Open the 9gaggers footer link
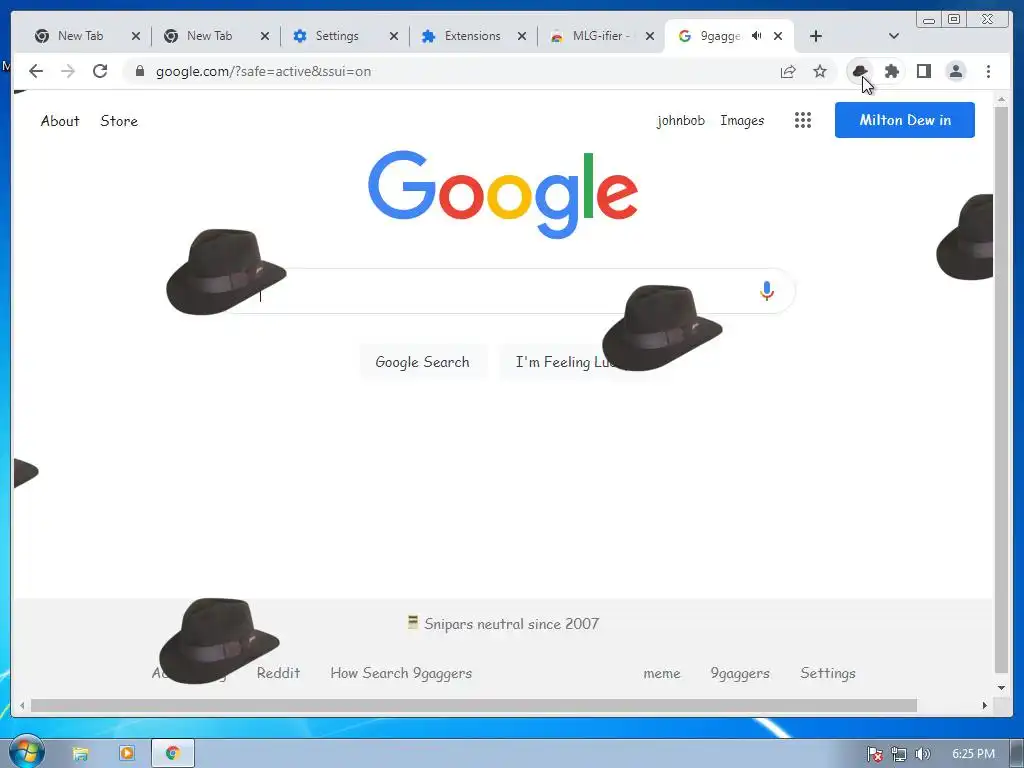The image size is (1024, 768). (740, 673)
